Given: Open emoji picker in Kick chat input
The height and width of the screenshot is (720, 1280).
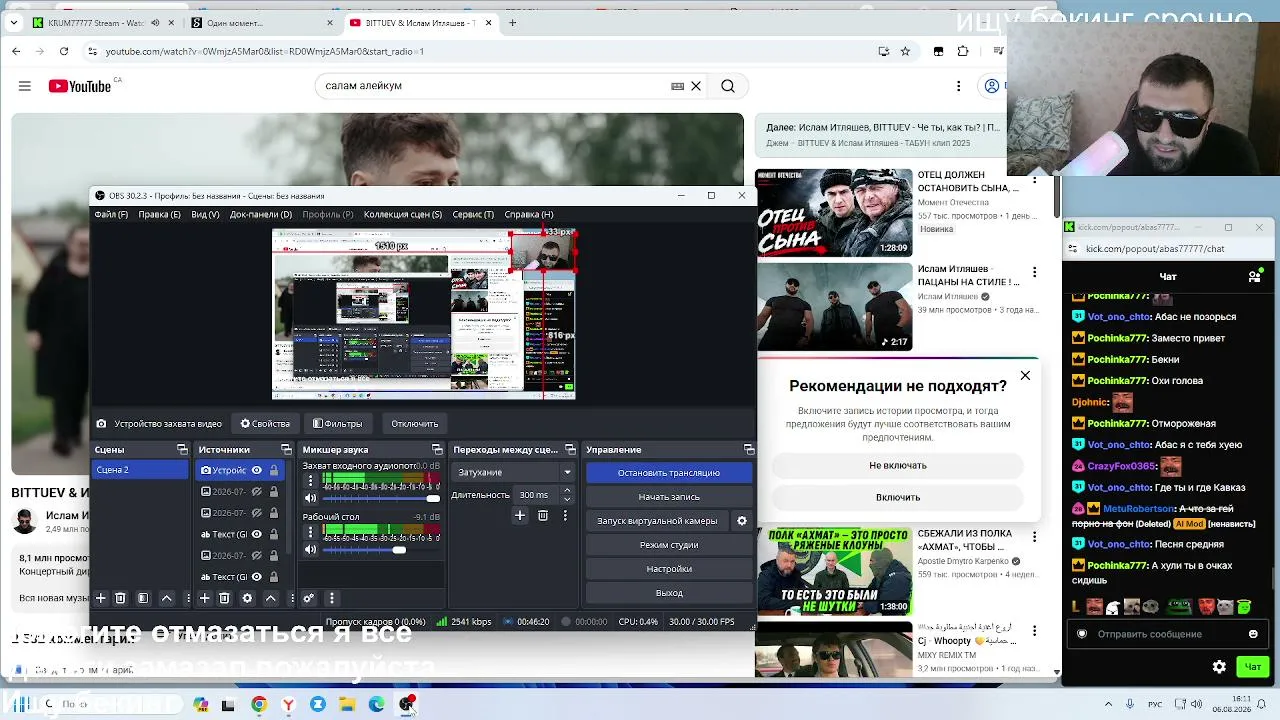Looking at the screenshot, I should click(x=1253, y=634).
